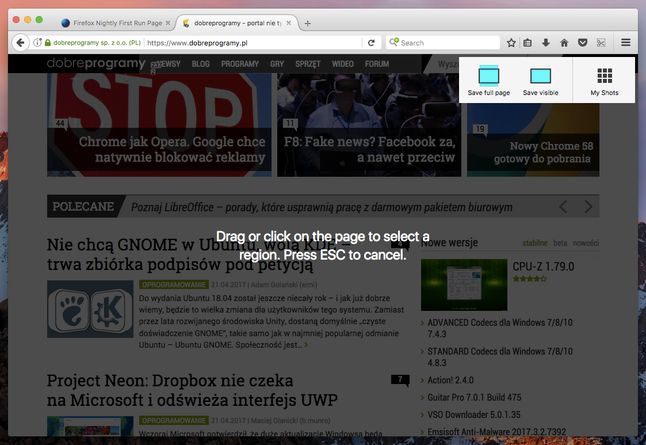The width and height of the screenshot is (646, 445).
Task: Close the Firefox Nightly First Run tab
Action: point(168,23)
